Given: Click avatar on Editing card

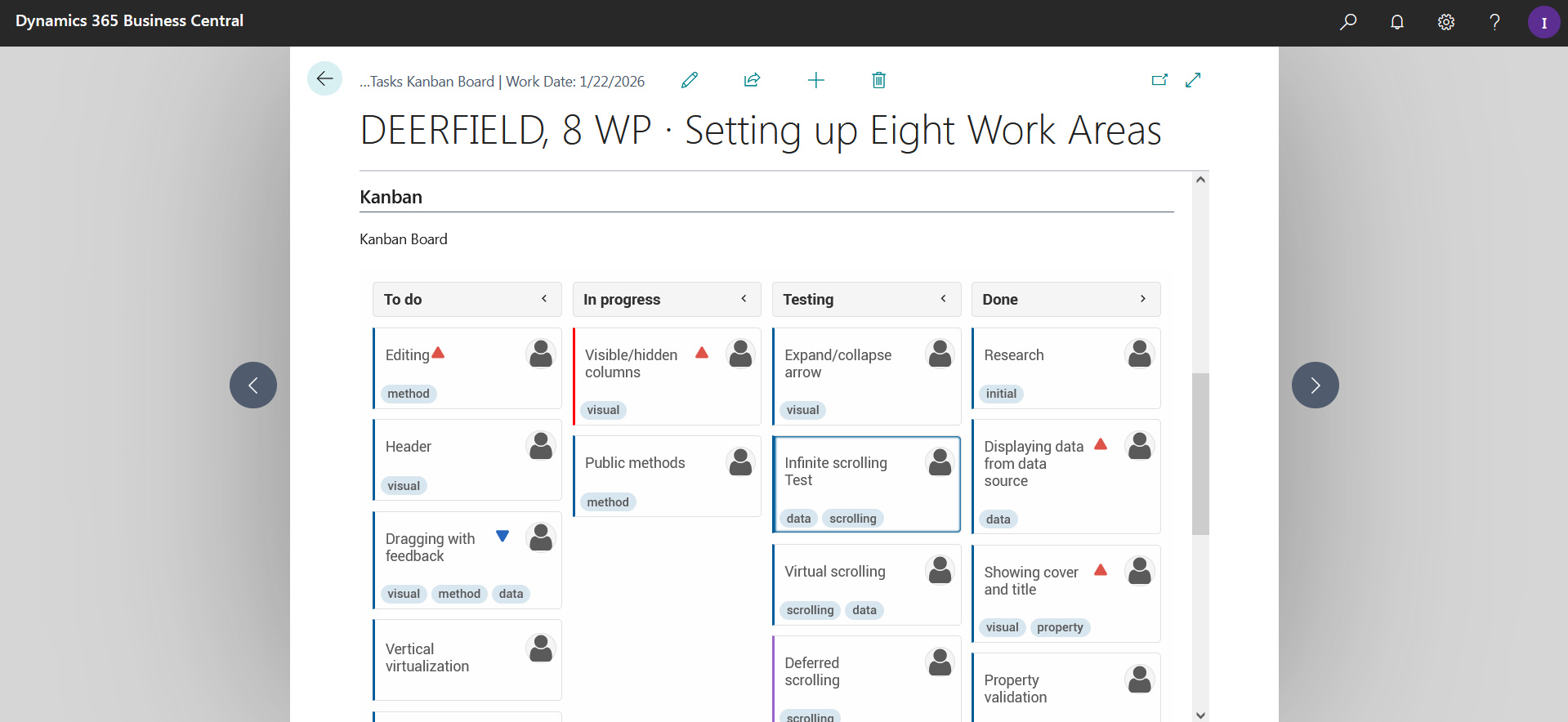Looking at the screenshot, I should point(541,354).
